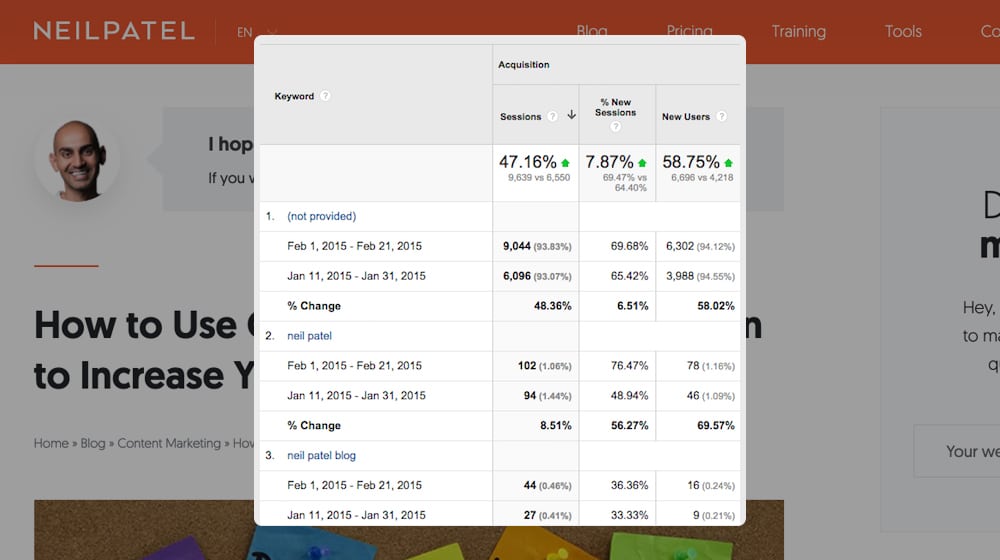The width and height of the screenshot is (1000, 560).
Task: Click the article hero image
Action: pyautogui.click(x=409, y=530)
